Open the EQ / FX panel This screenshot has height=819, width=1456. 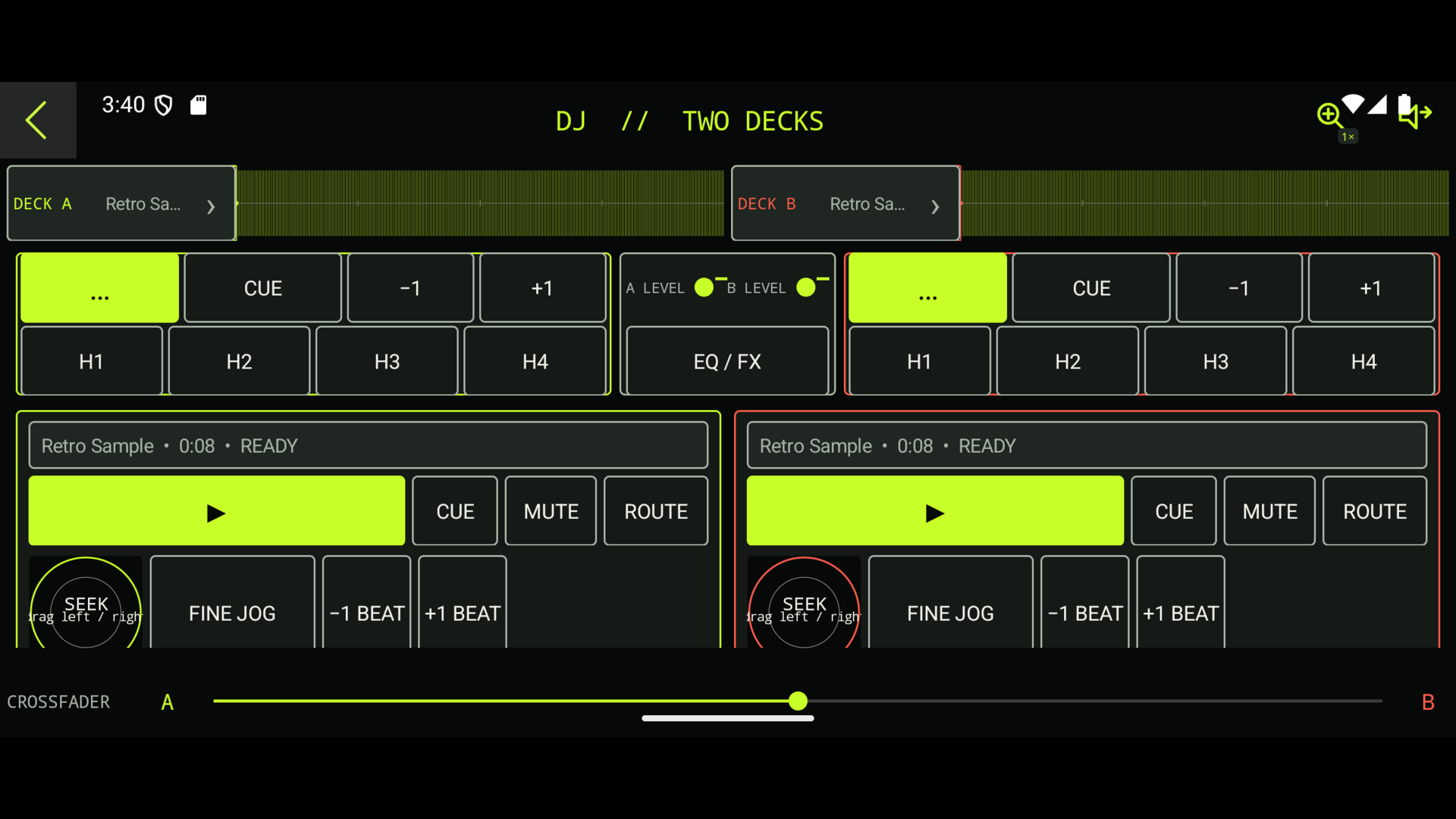coord(727,361)
